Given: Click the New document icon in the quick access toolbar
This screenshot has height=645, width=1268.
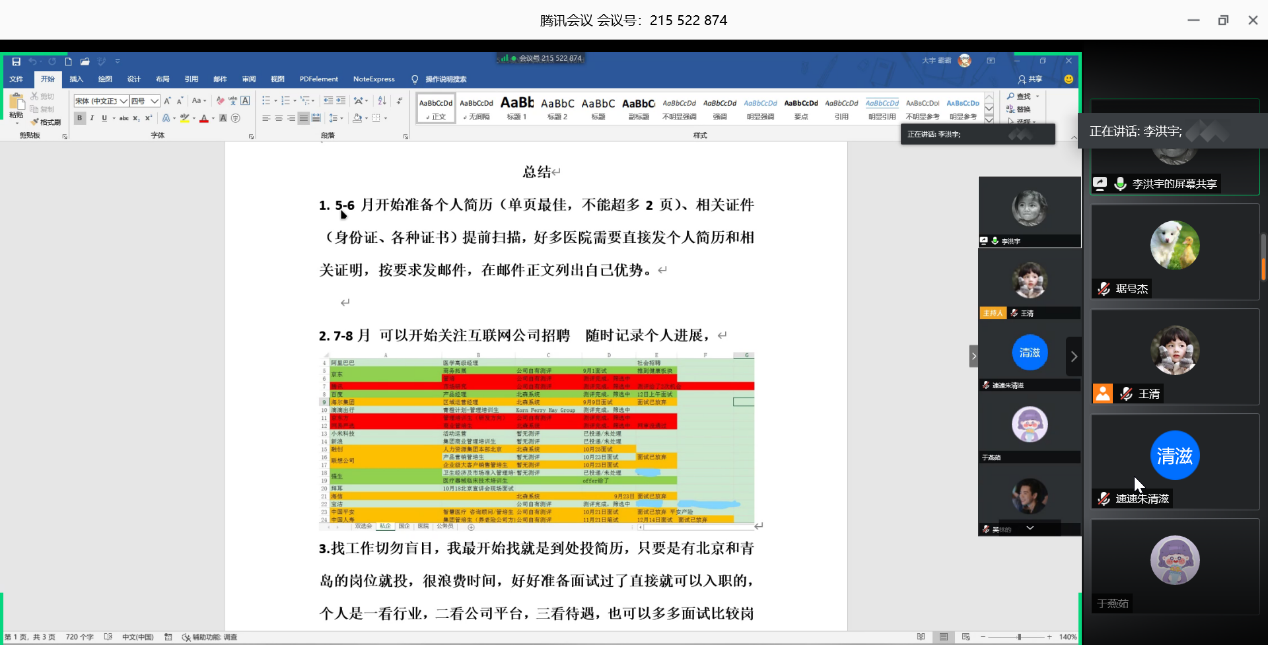Looking at the screenshot, I should (x=70, y=62).
